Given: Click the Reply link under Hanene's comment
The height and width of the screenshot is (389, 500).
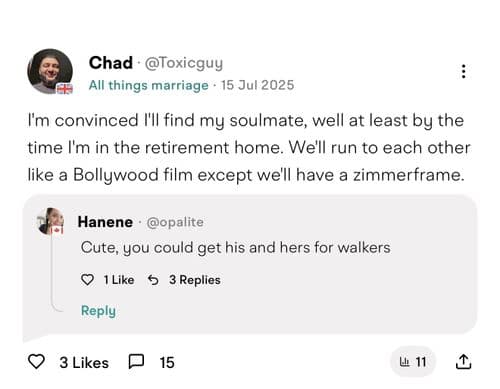Looking at the screenshot, I should pos(98,311).
